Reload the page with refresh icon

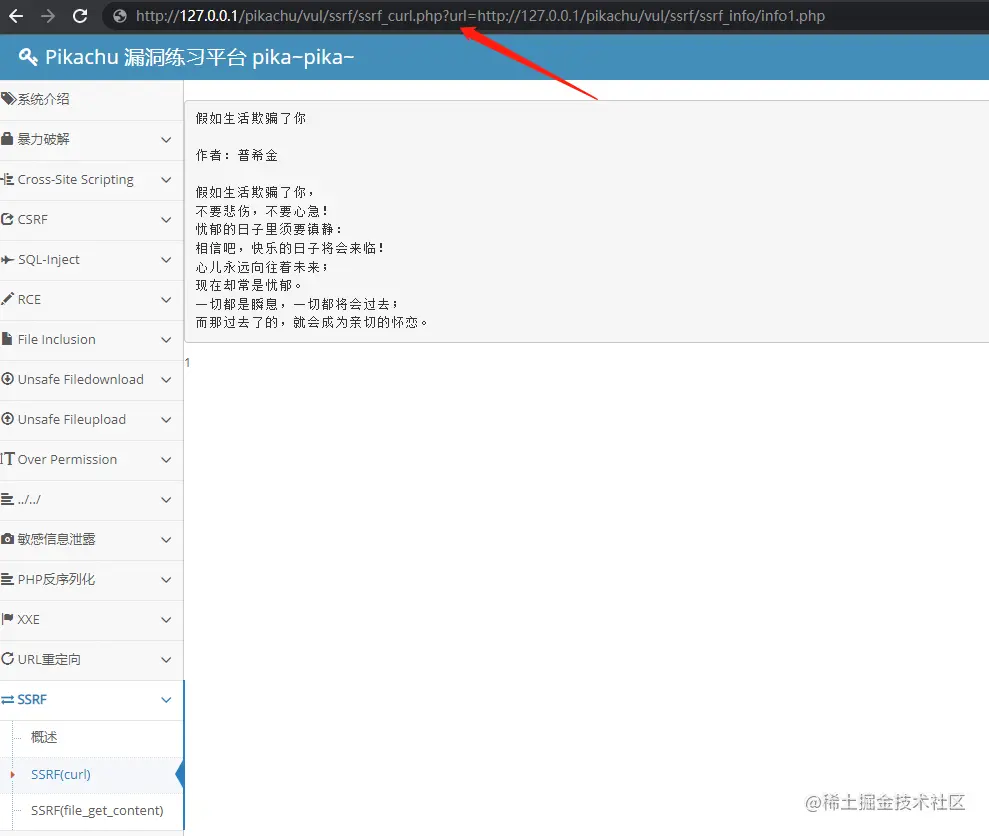point(80,16)
